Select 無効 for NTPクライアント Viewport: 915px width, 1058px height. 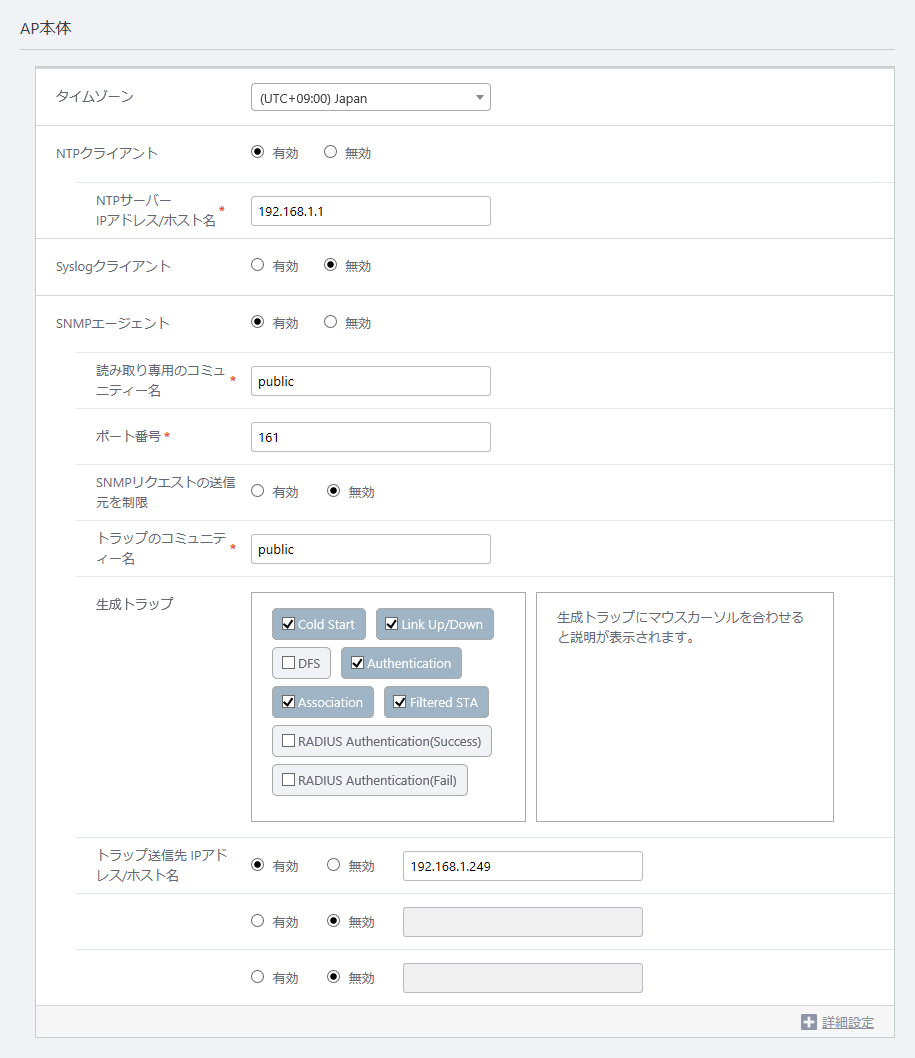pos(330,152)
